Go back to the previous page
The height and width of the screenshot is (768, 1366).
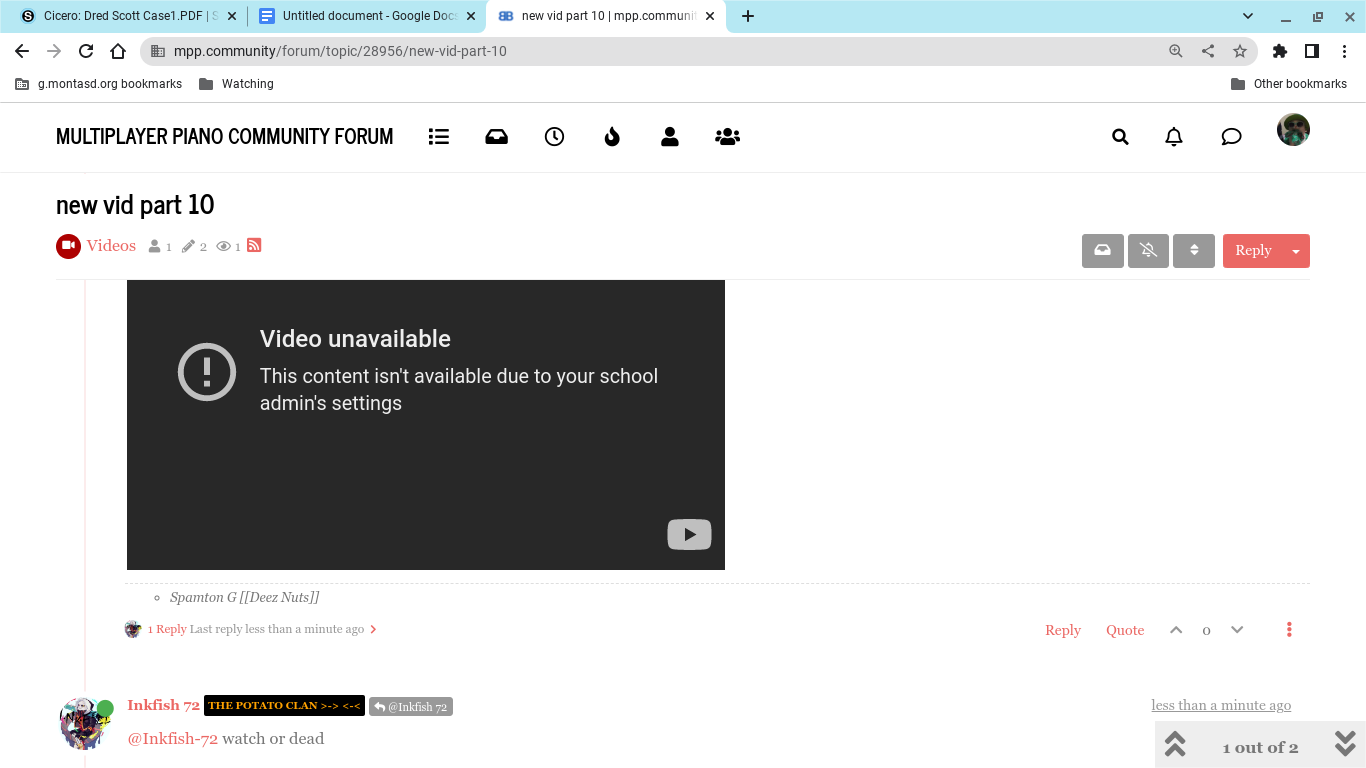click(22, 51)
